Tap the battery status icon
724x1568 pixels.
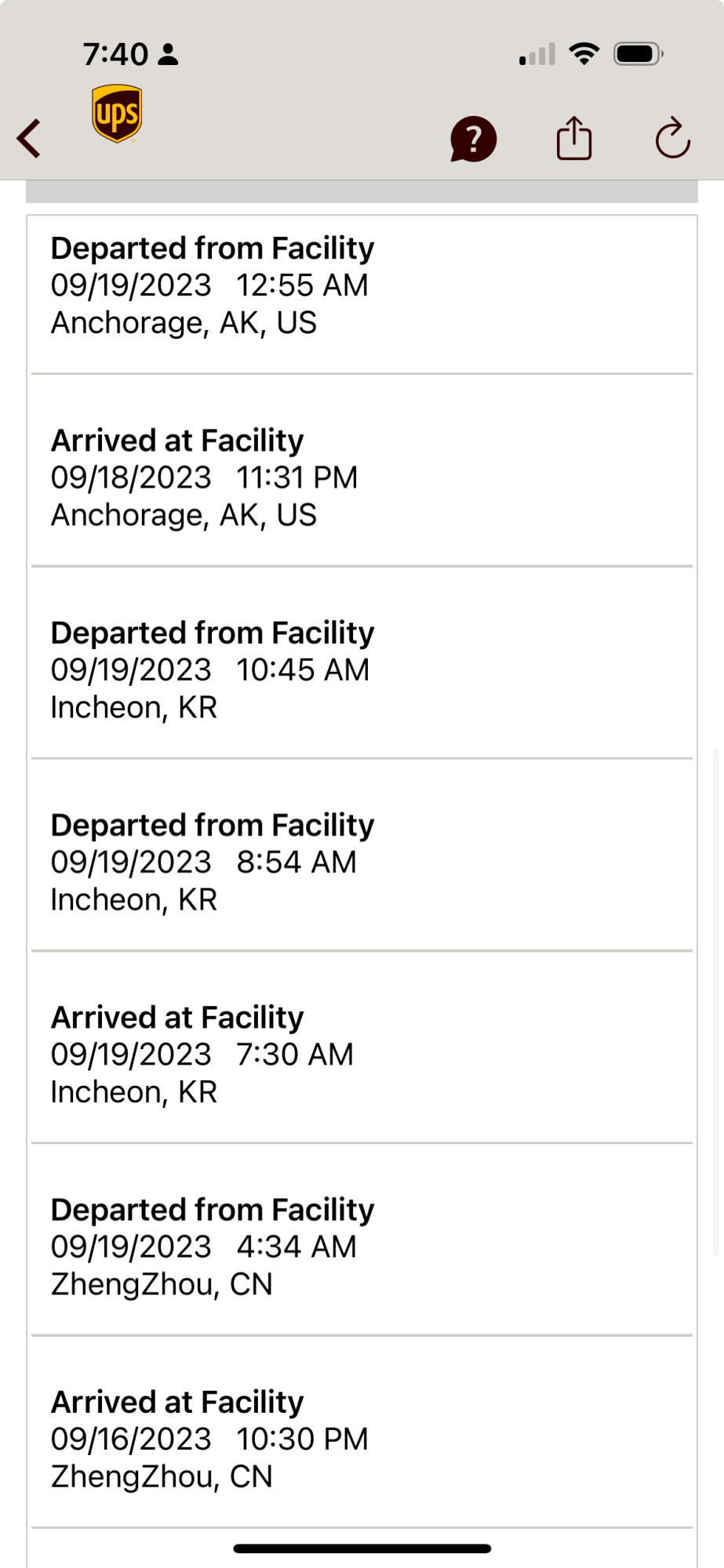638,53
